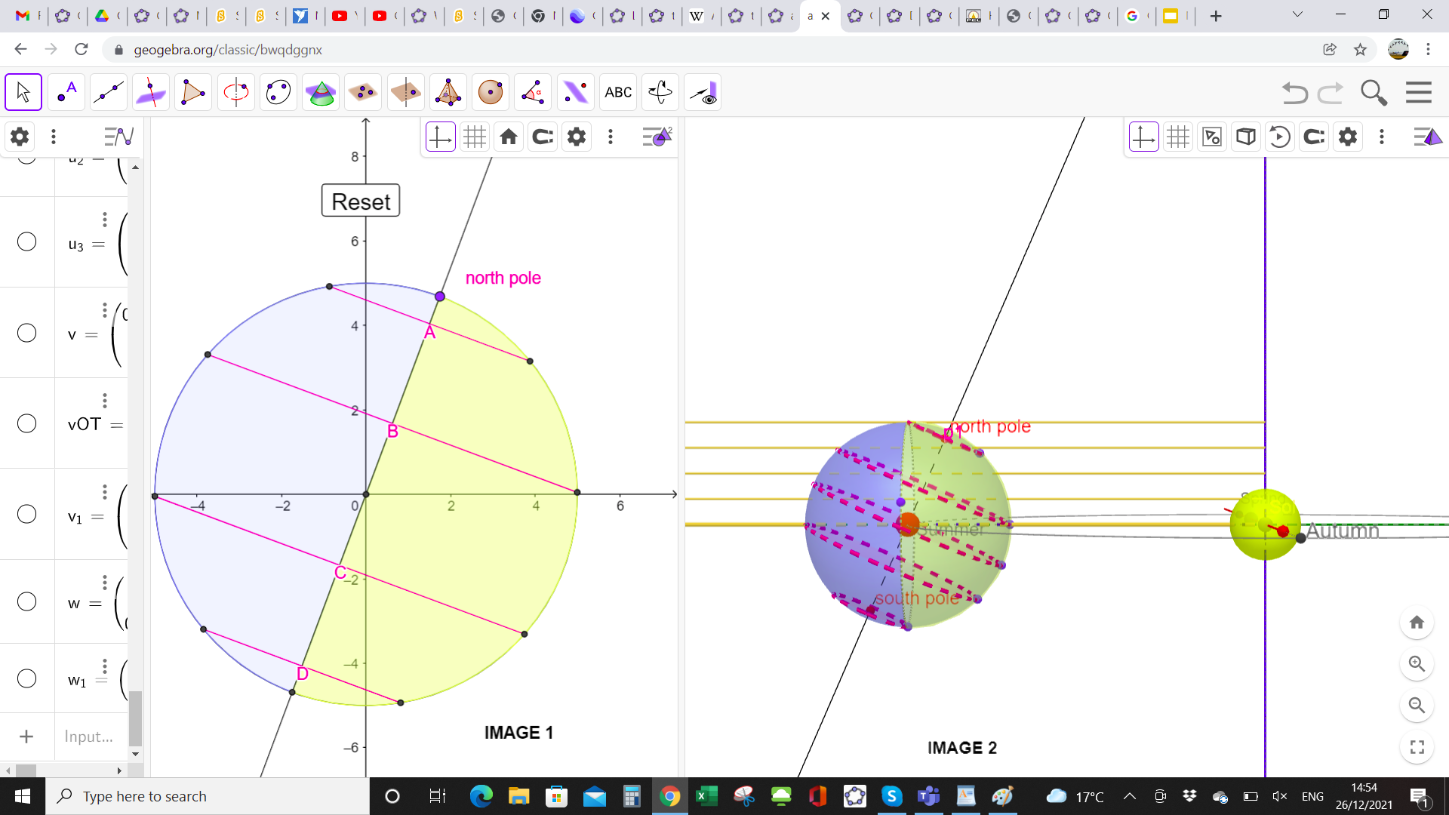Select the Angle tool

click(533, 92)
